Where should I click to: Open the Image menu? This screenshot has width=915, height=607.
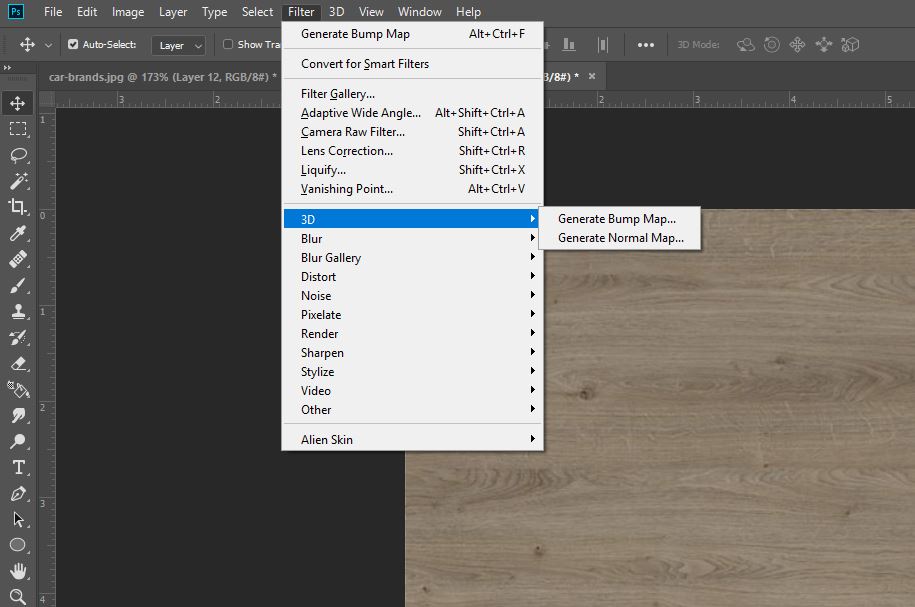click(x=128, y=12)
